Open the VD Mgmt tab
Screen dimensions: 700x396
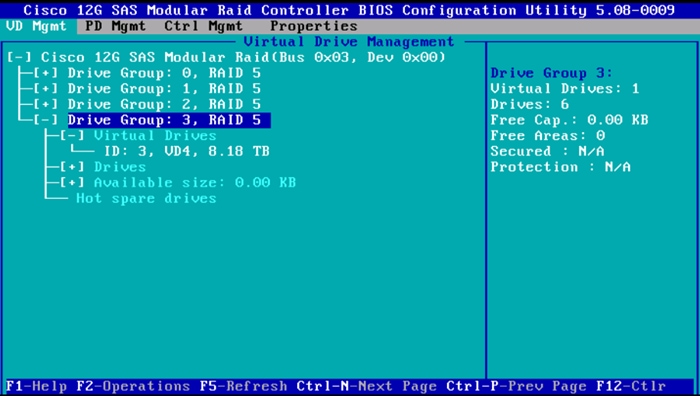click(37, 26)
